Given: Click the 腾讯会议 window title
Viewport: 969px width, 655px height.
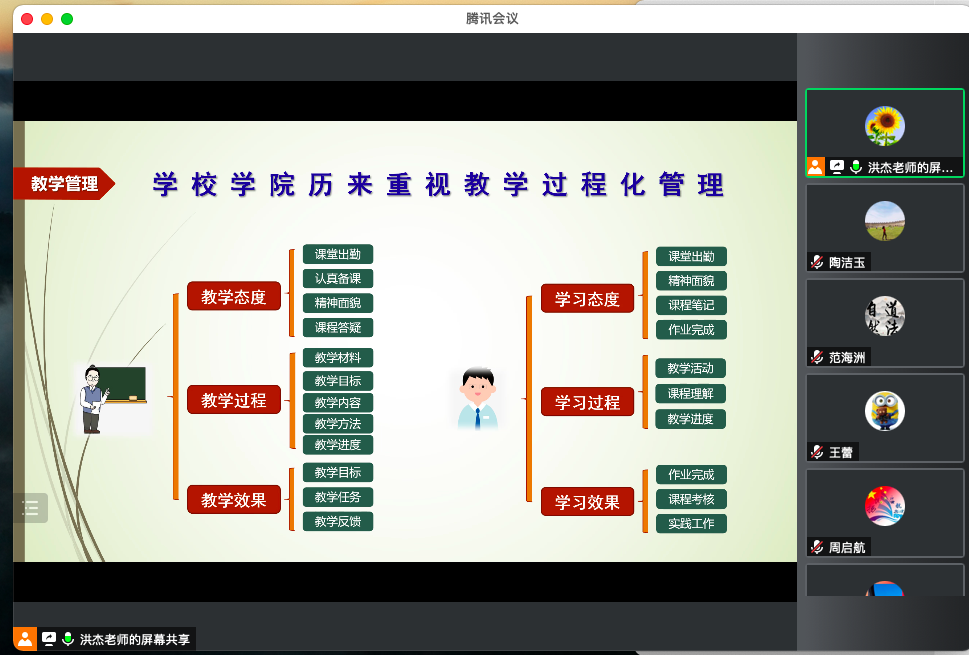Looking at the screenshot, I should tap(492, 19).
